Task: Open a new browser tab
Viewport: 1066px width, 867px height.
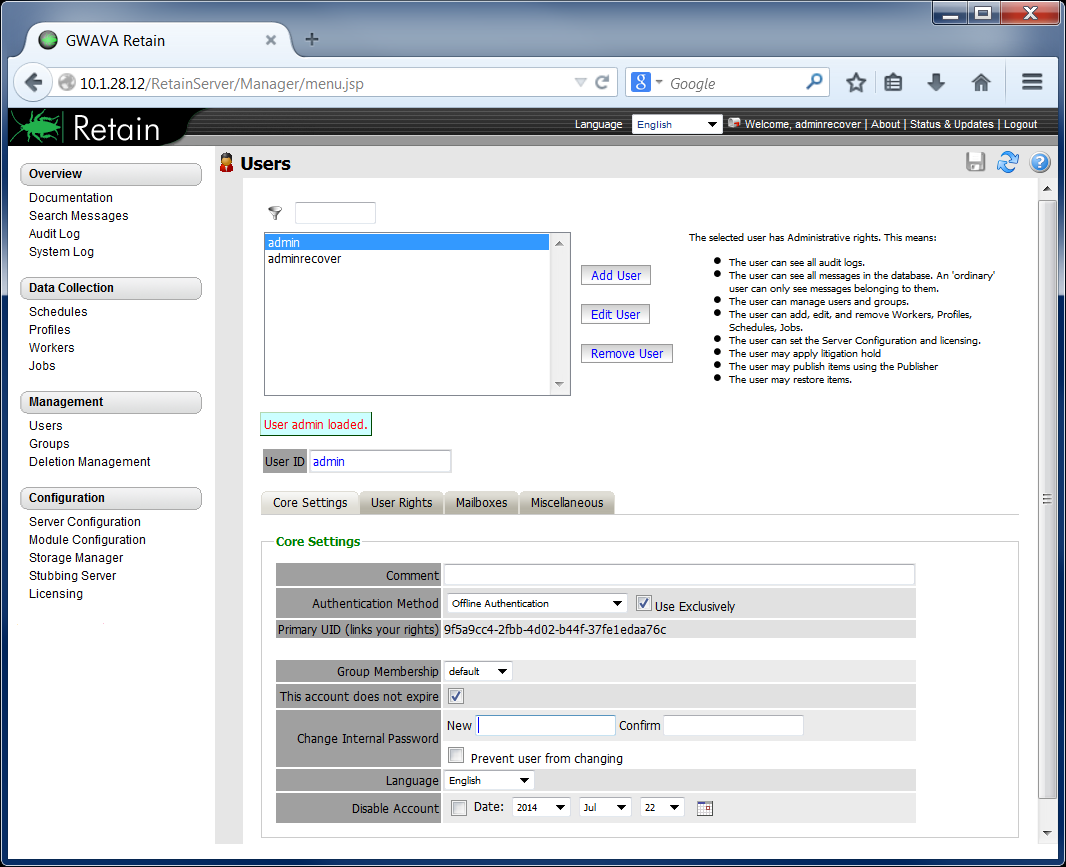Action: [311, 39]
